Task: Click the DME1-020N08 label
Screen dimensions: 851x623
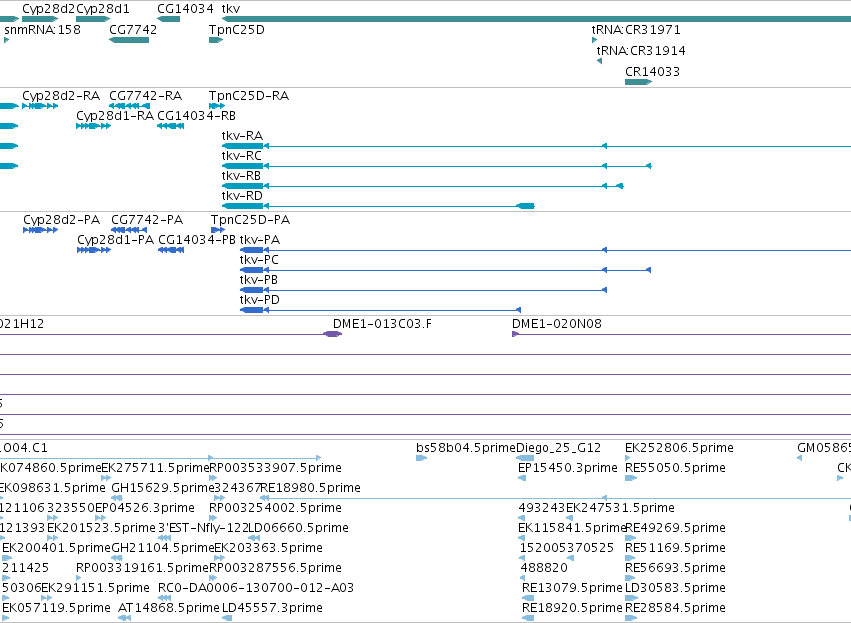Action: (557, 324)
